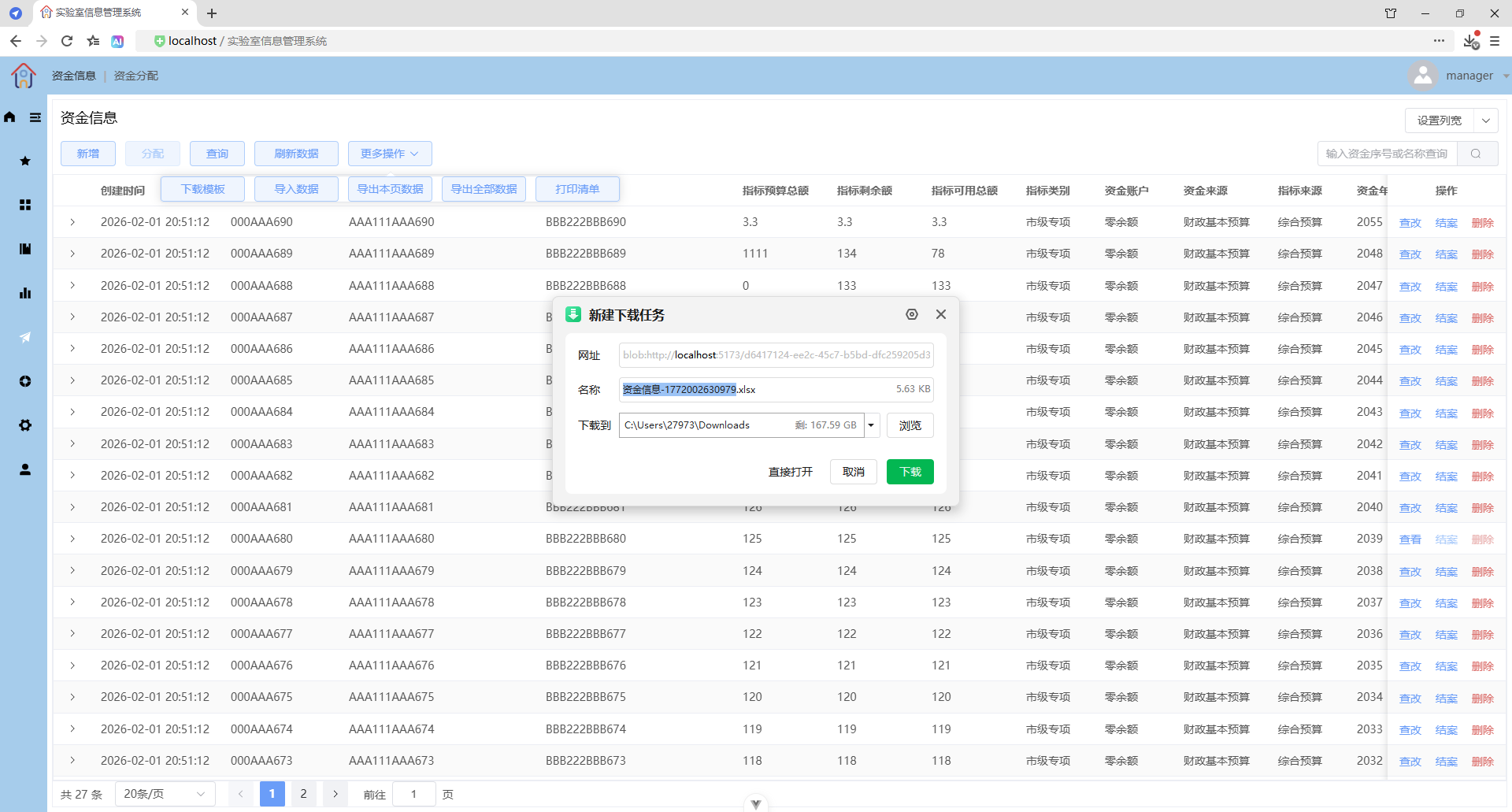
Task: Toggle the sidebar collapse menu icon
Action: pyautogui.click(x=35, y=117)
